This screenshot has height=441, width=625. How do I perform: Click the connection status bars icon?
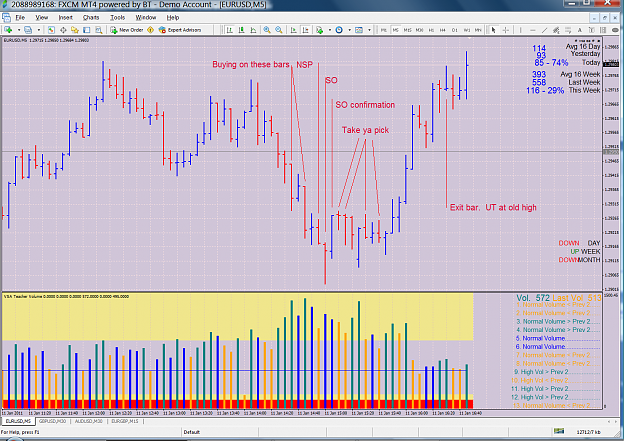point(559,431)
